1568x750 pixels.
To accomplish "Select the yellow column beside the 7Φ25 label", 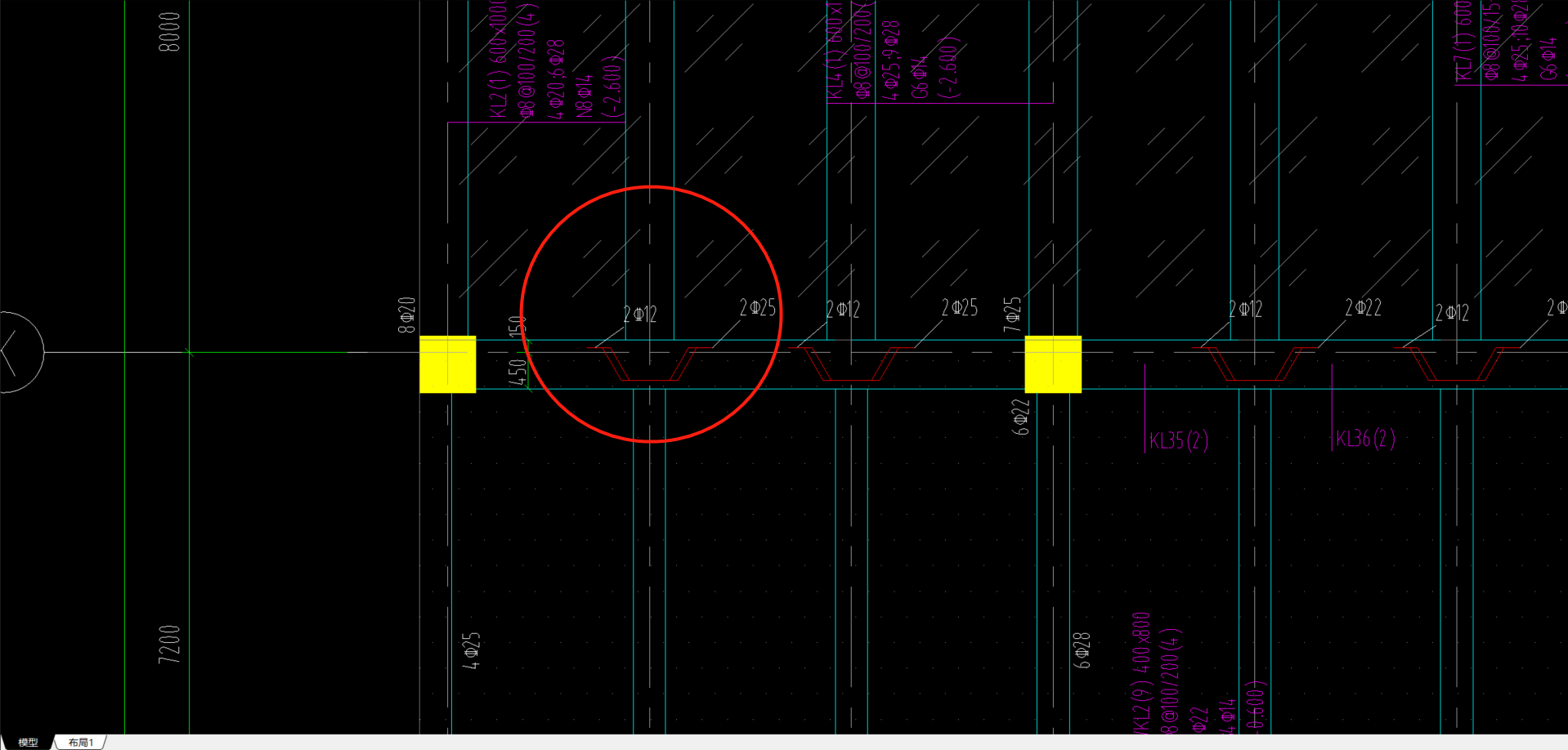I will click(x=1053, y=364).
